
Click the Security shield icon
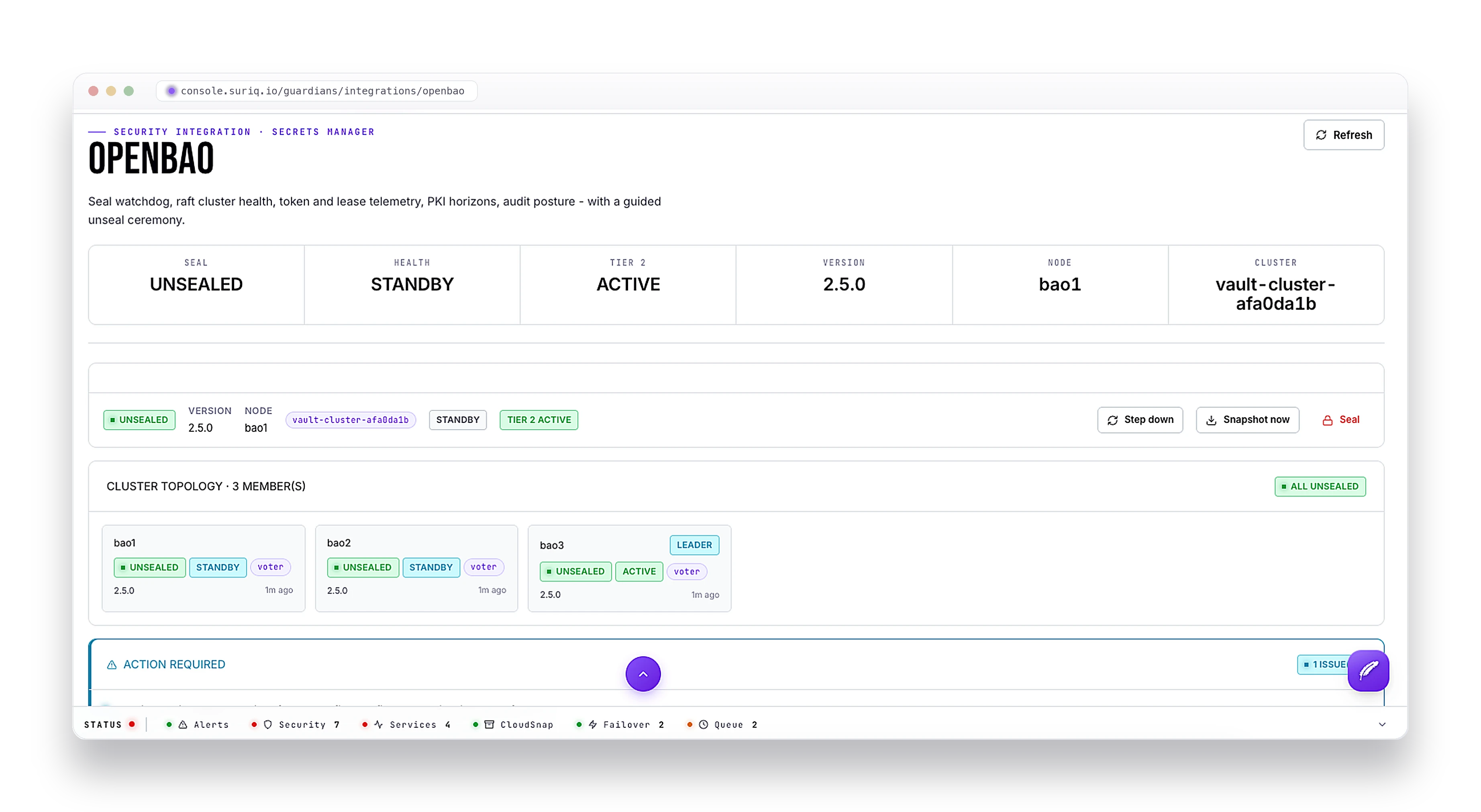pyautogui.click(x=268, y=724)
